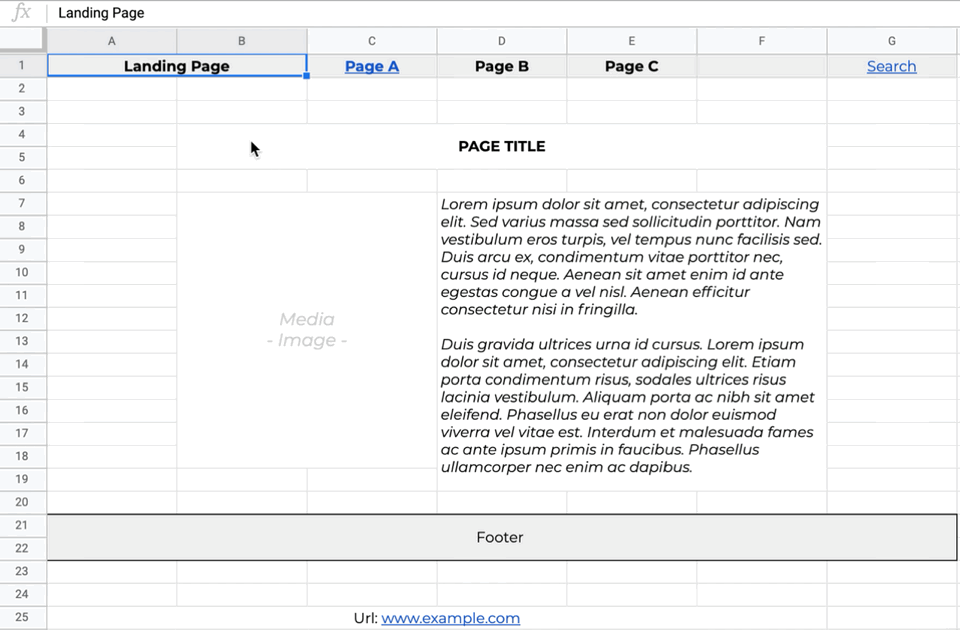Select empty cell F1
This screenshot has width=960, height=630.
[x=762, y=66]
